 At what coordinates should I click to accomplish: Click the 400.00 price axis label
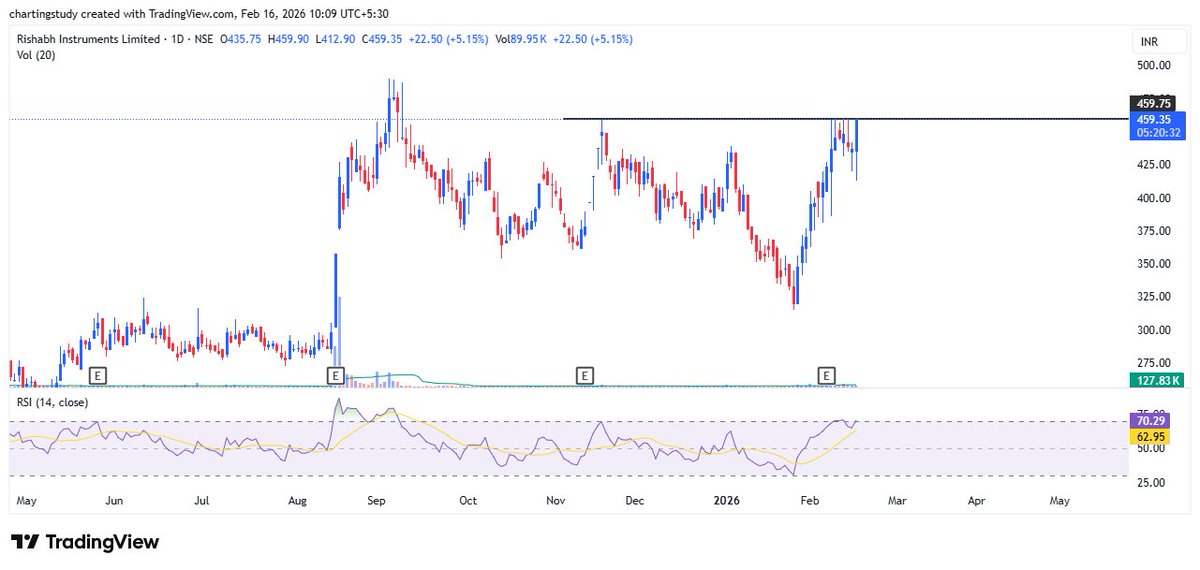pos(1154,198)
